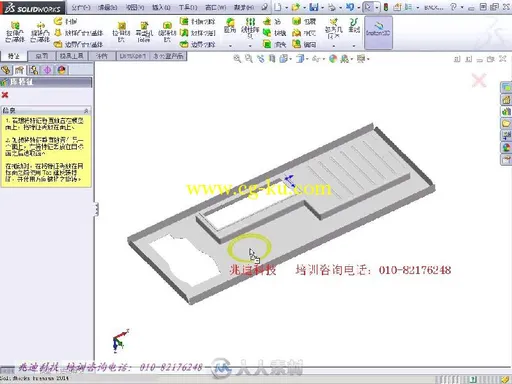The width and height of the screenshot is (512, 384).
Task: Toggle the Section View icon
Action: coord(272,59)
